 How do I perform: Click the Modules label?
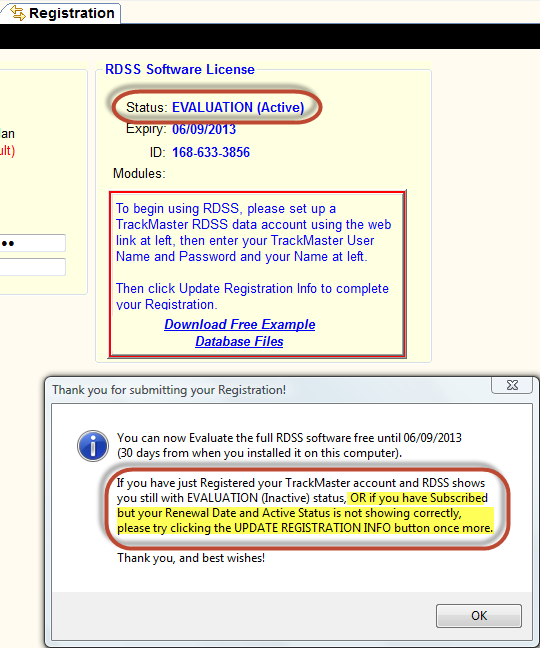click(x=139, y=174)
